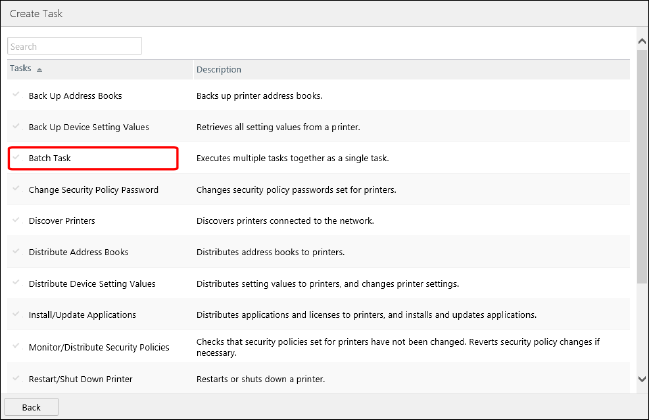Click checkmark icon beside Back Up Device Setting Values
649x420 pixels.
tap(15, 127)
